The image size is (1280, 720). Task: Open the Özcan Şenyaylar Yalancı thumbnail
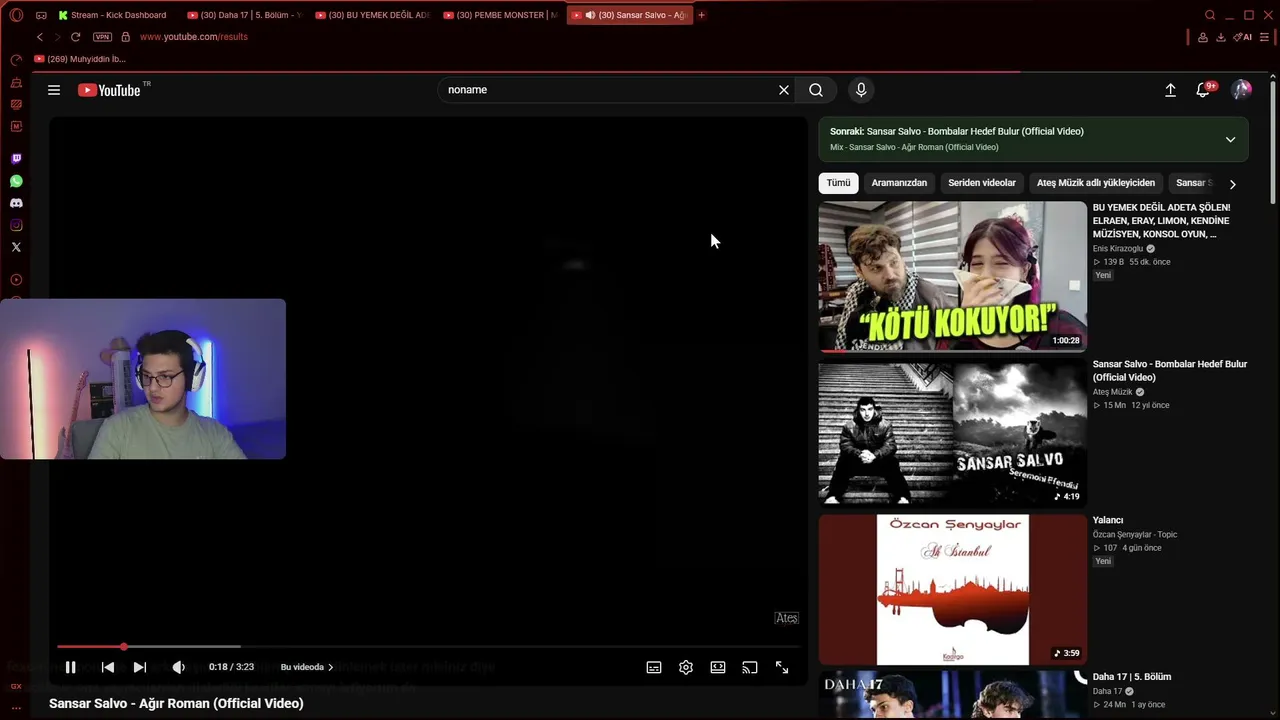pos(952,590)
